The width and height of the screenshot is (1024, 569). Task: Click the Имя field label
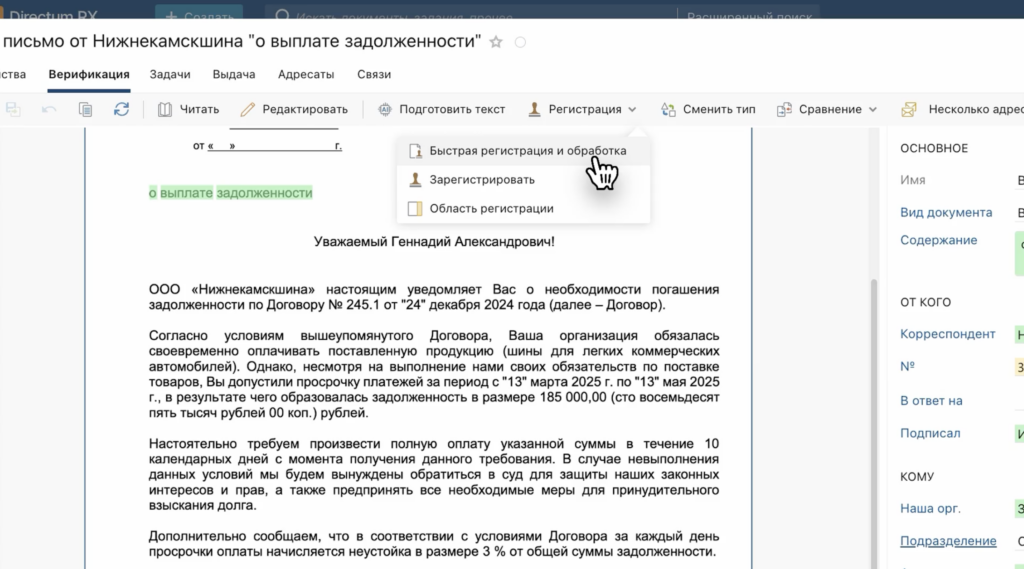click(912, 180)
